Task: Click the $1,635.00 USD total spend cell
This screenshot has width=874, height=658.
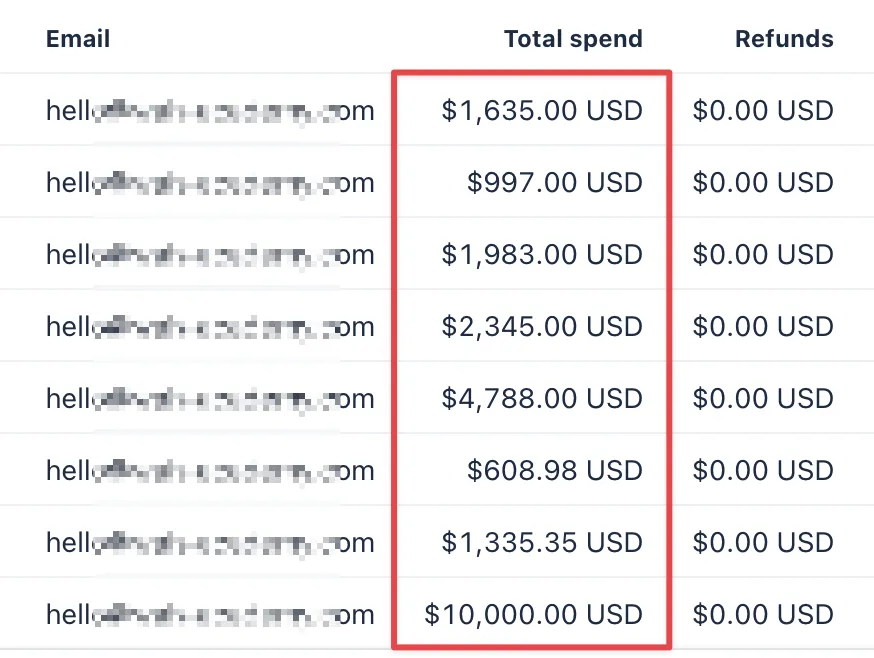Action: pos(542,110)
